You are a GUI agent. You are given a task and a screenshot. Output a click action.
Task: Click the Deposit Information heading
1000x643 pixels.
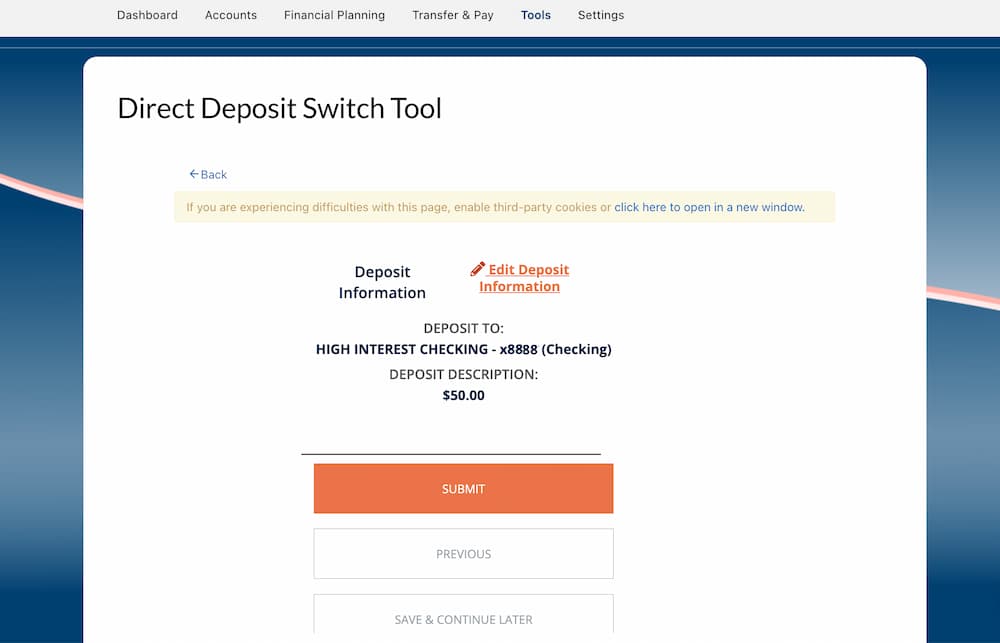(x=382, y=282)
